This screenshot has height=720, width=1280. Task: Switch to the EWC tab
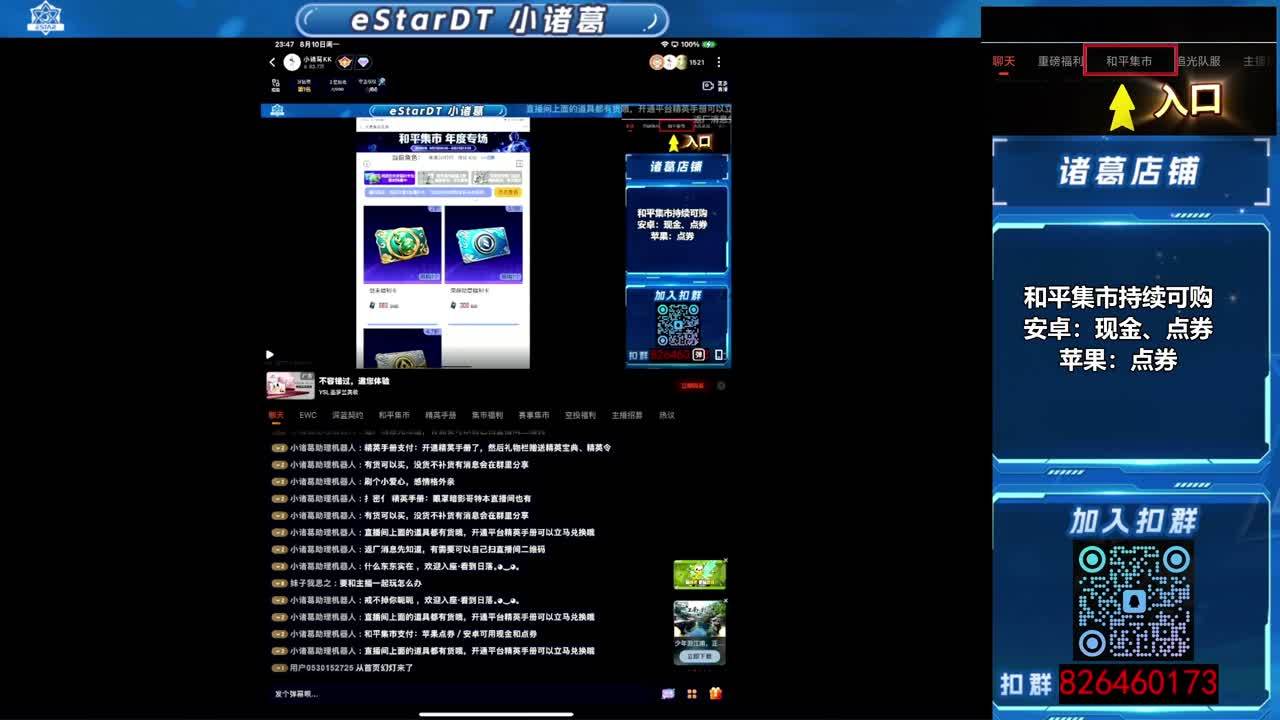coord(308,415)
